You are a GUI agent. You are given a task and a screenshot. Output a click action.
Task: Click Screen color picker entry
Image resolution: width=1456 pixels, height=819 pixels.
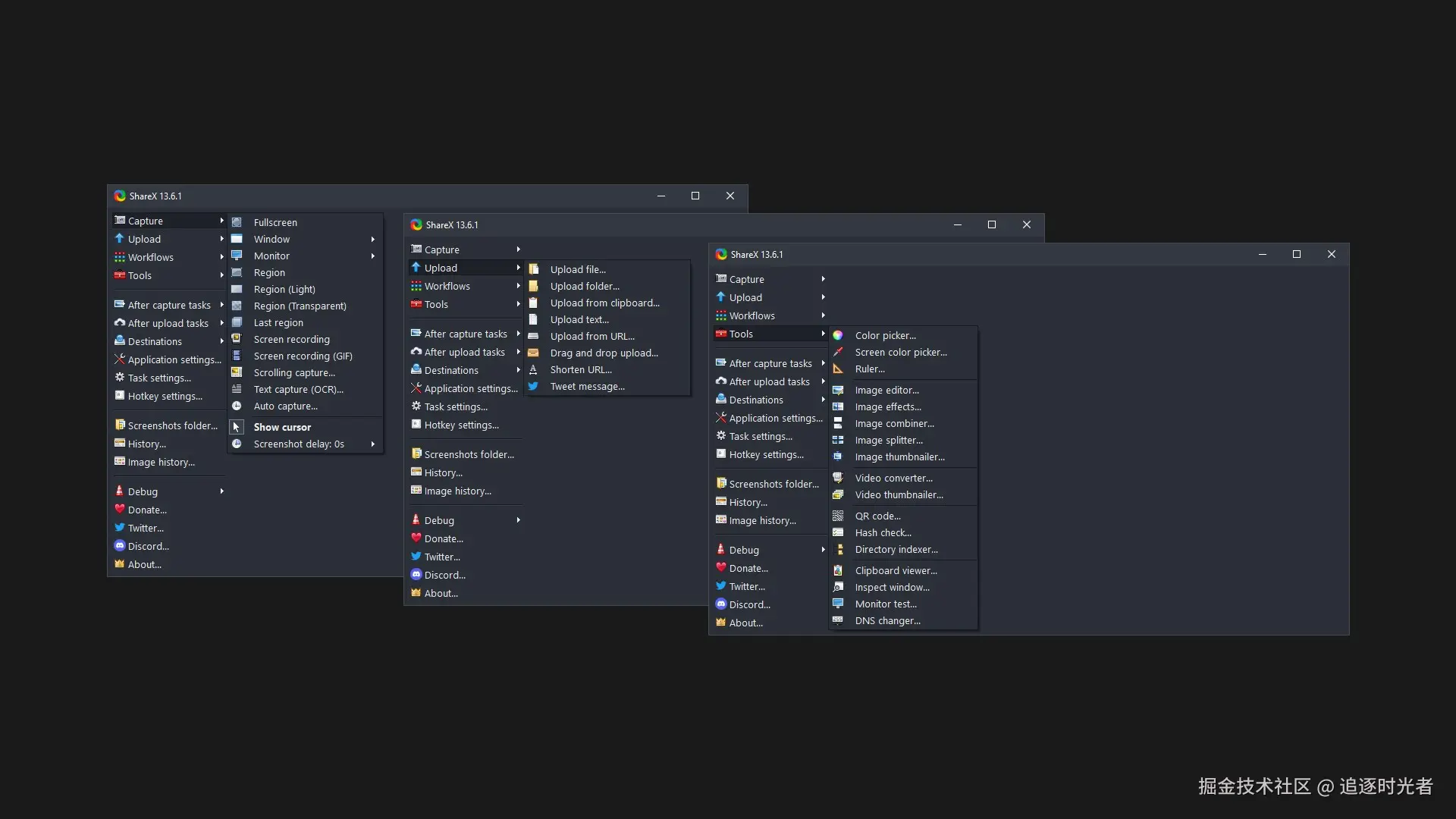(x=900, y=352)
